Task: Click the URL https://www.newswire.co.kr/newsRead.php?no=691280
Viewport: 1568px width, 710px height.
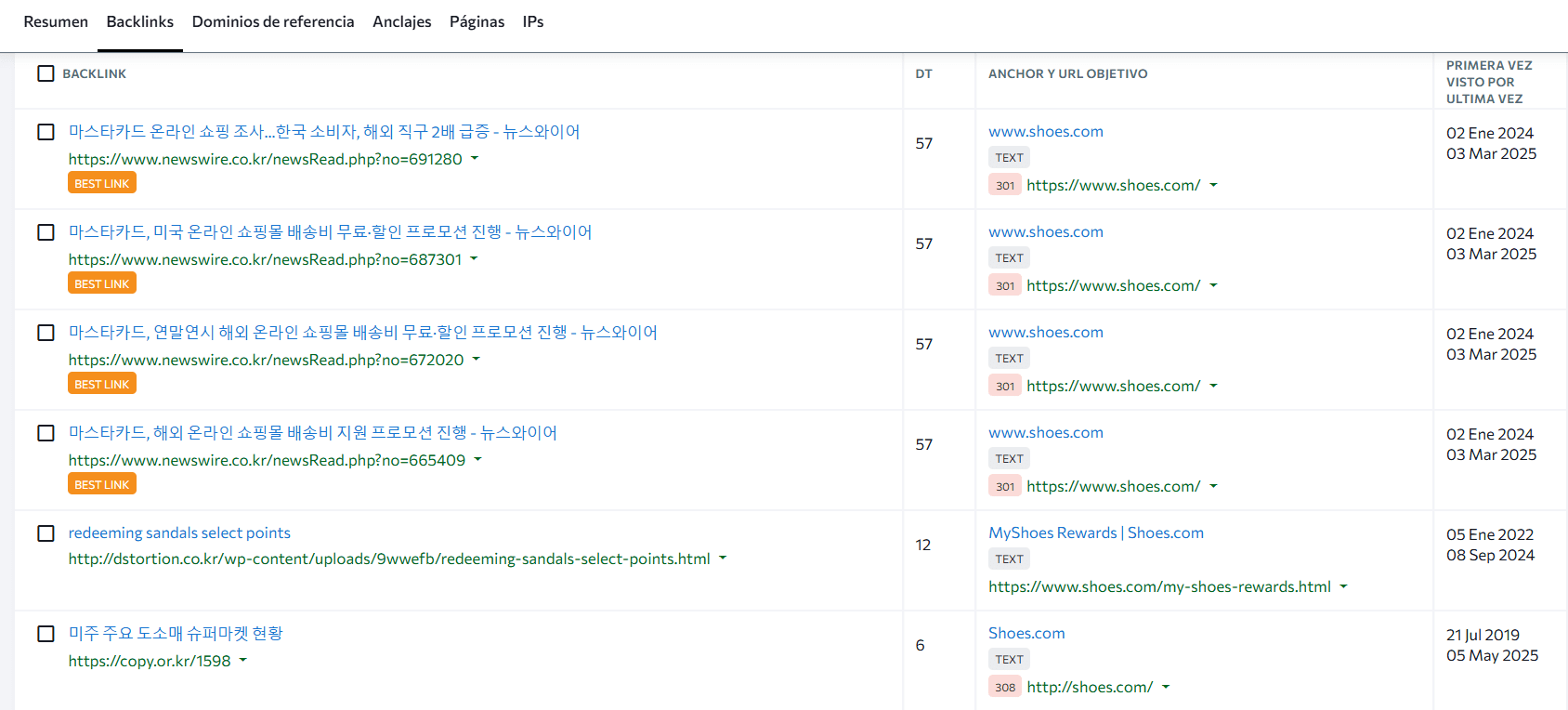Action: coord(265,159)
